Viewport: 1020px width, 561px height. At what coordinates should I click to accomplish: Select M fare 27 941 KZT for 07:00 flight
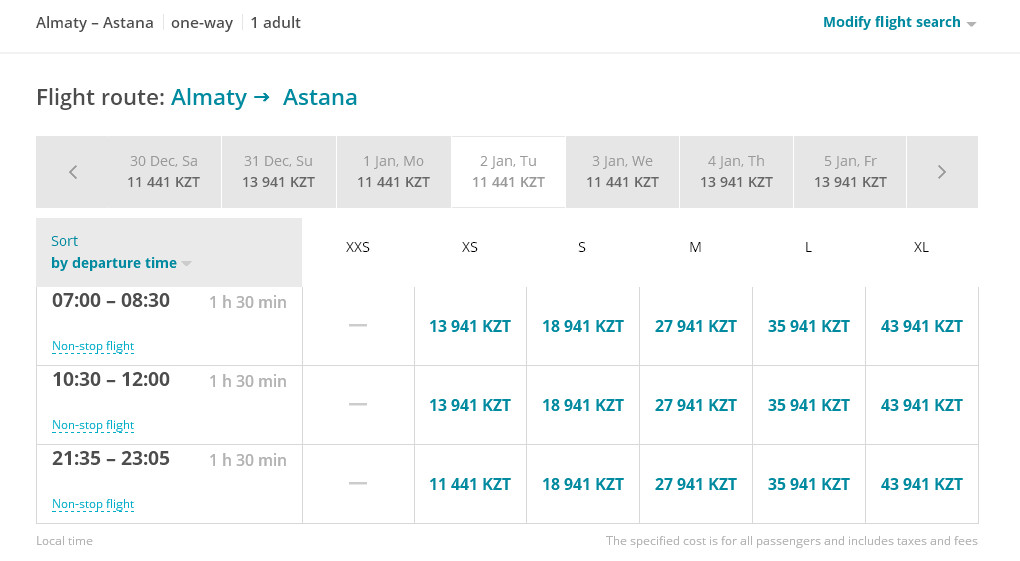696,326
